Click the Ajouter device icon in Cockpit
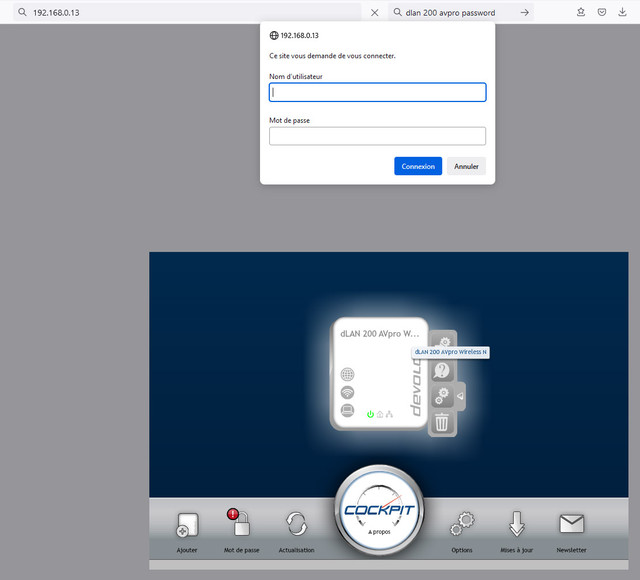 click(x=187, y=524)
